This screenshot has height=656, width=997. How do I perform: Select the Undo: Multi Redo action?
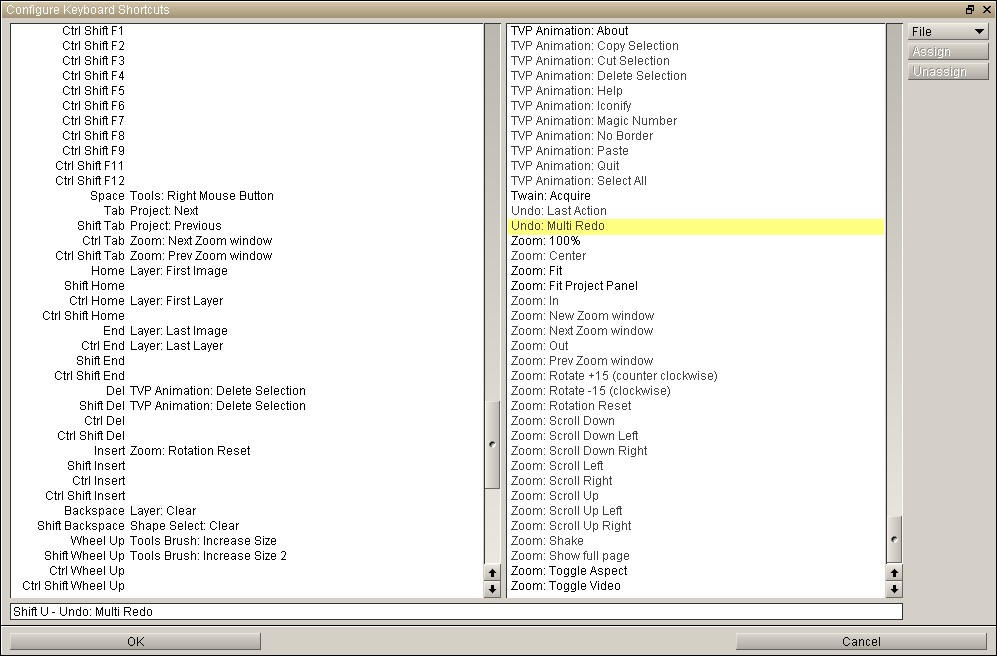click(696, 226)
